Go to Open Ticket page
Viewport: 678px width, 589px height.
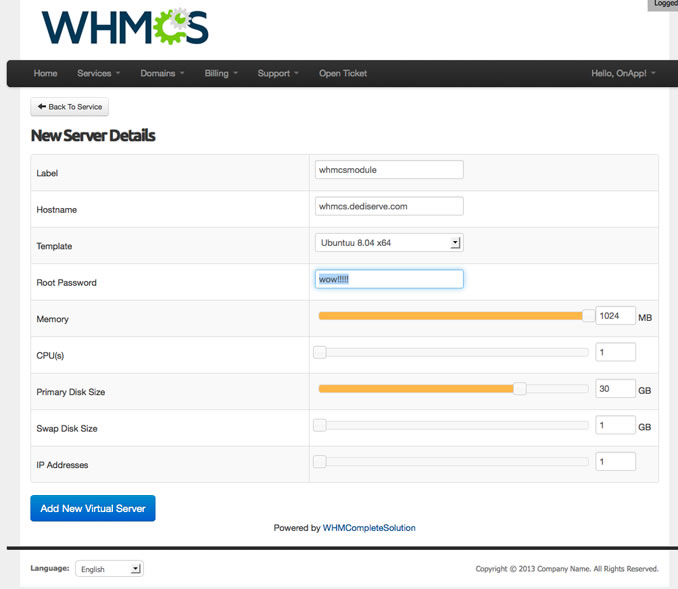pyautogui.click(x=343, y=73)
